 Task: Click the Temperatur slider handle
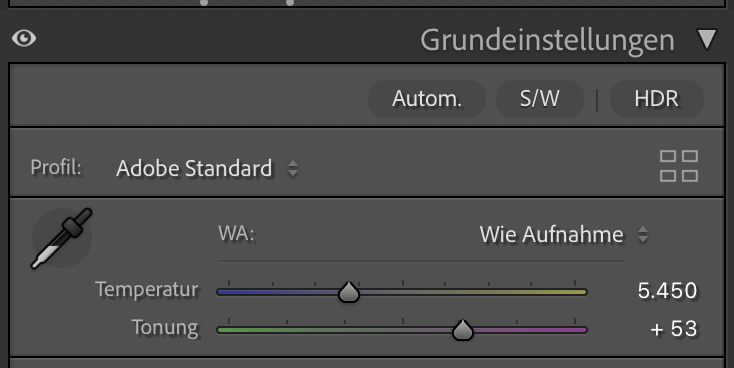click(x=349, y=293)
